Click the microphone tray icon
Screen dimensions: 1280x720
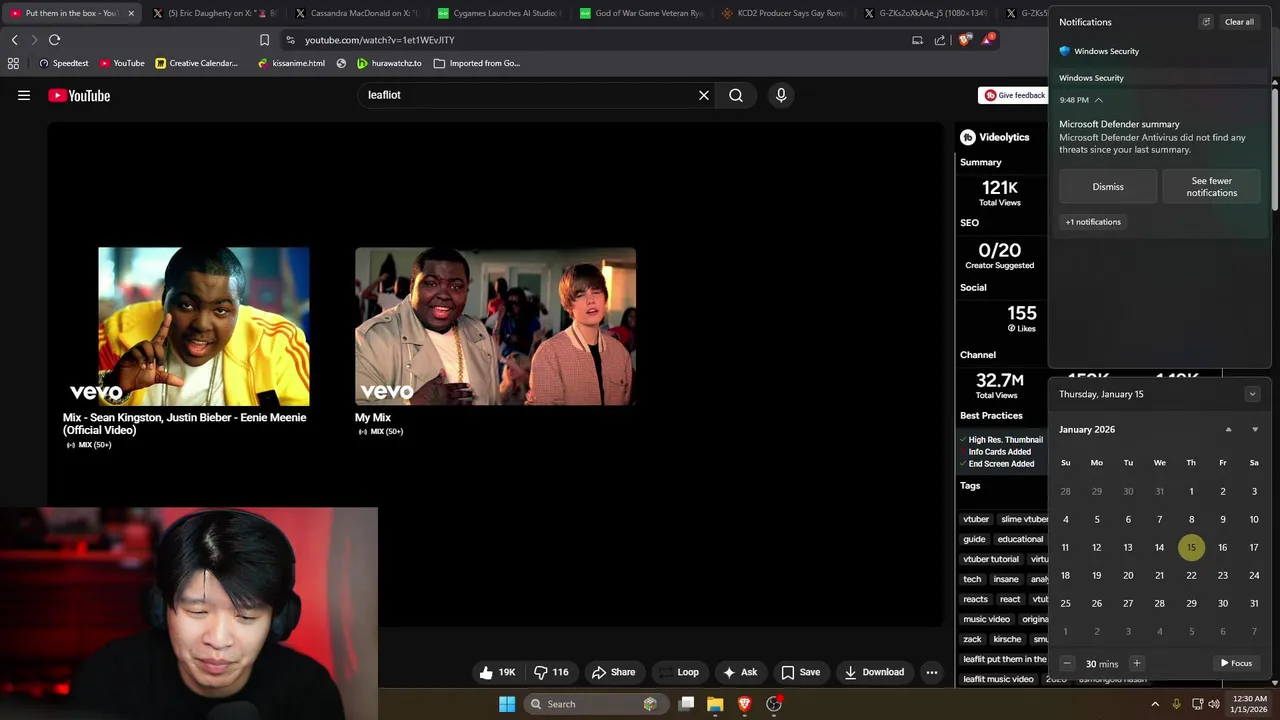(1176, 704)
